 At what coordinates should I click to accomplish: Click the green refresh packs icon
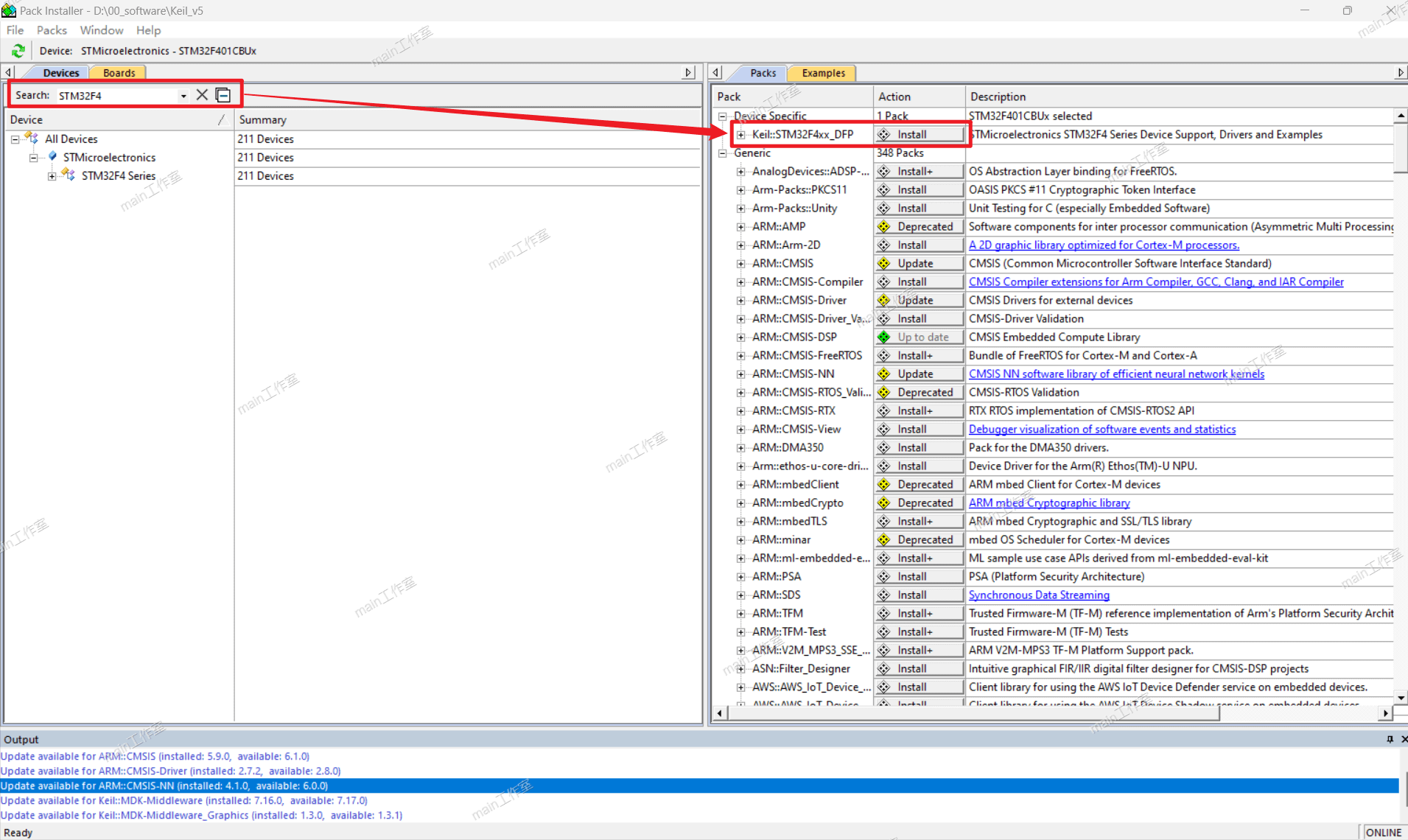(18, 51)
